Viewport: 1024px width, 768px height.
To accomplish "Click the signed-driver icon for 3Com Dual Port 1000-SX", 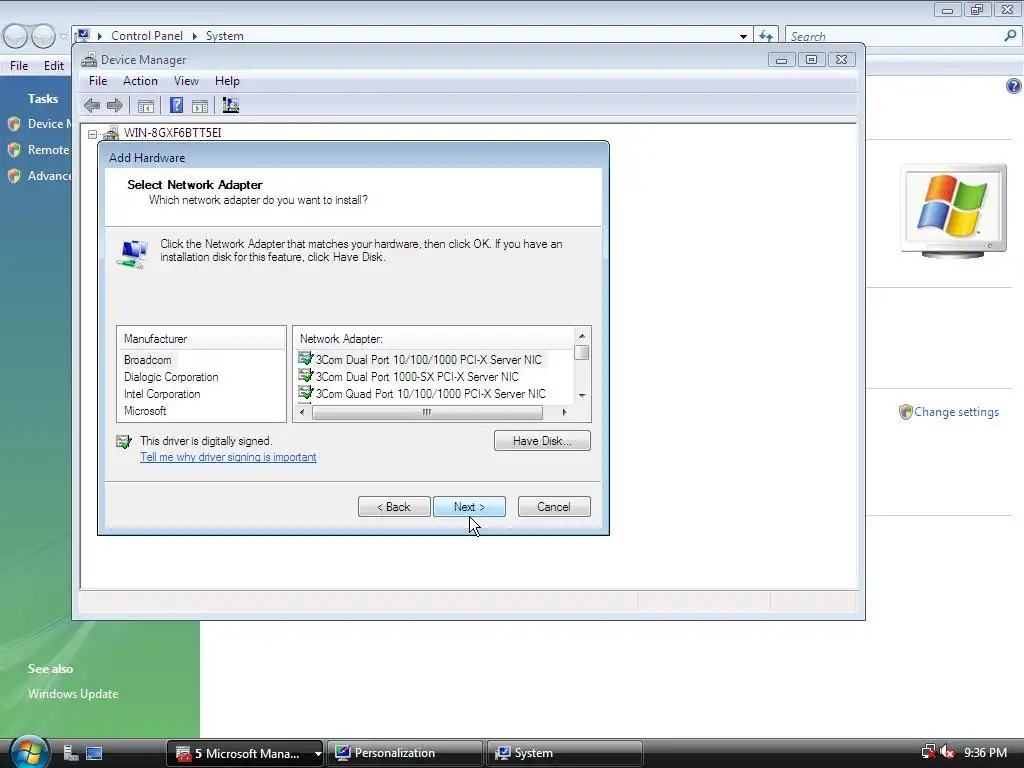I will [x=306, y=376].
